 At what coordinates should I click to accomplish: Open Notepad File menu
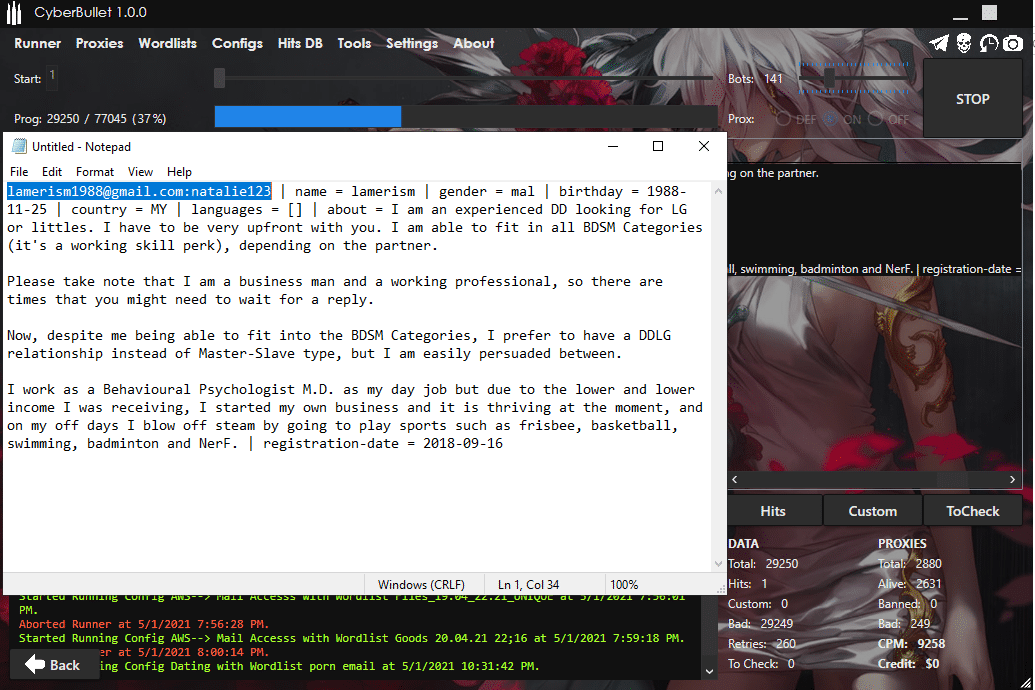[x=19, y=172]
